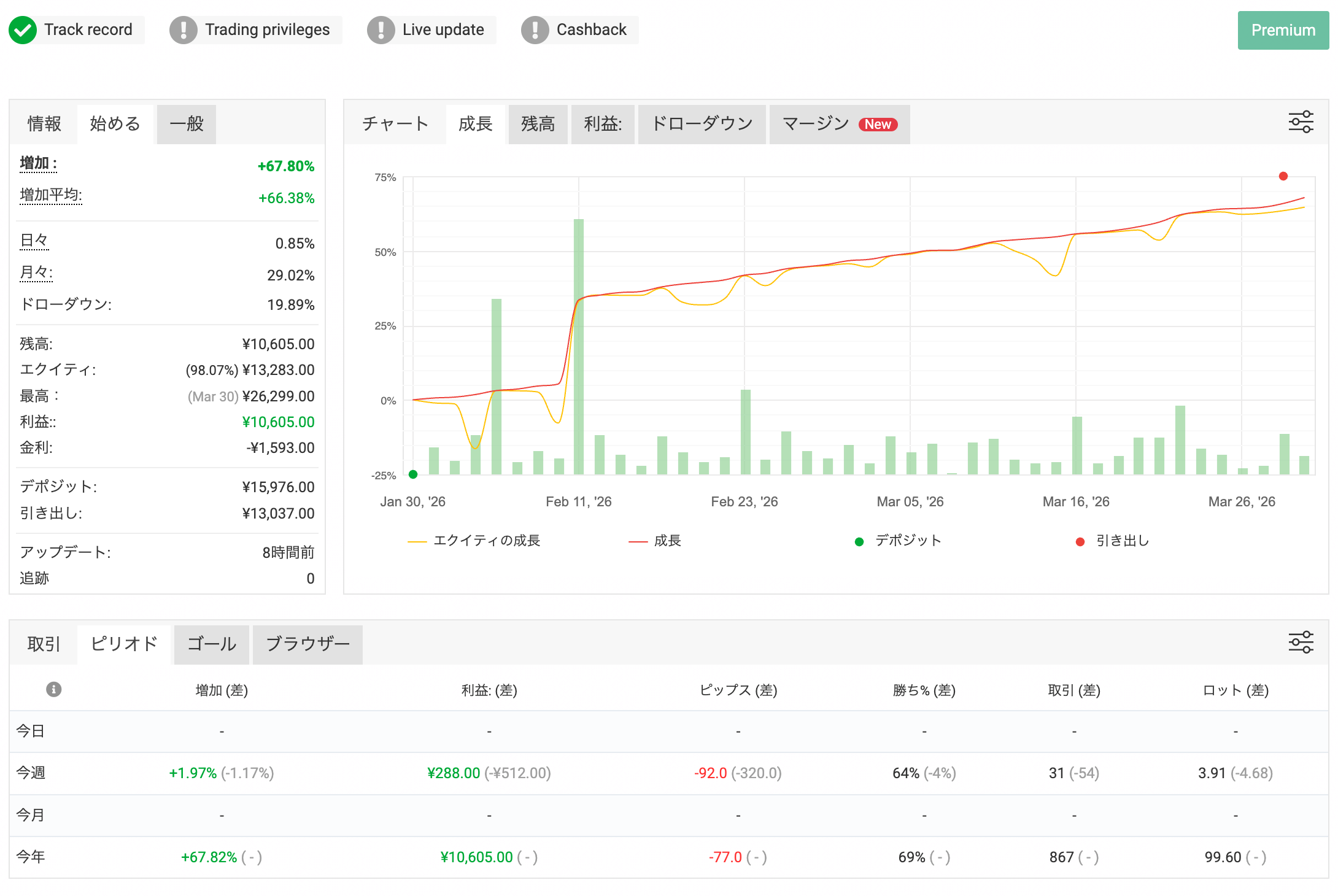This screenshot has width=1338, height=896.
Task: Select the 一般 info tab
Action: coord(186,124)
